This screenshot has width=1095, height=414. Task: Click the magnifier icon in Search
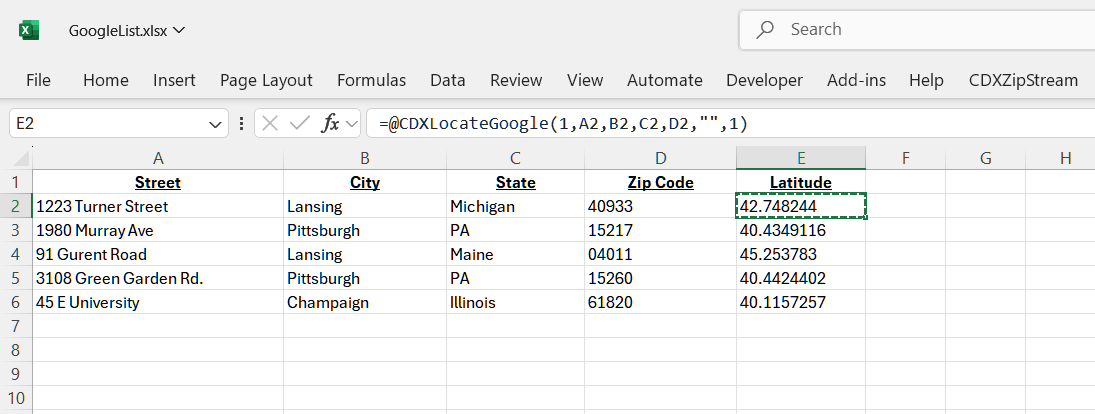(x=765, y=29)
